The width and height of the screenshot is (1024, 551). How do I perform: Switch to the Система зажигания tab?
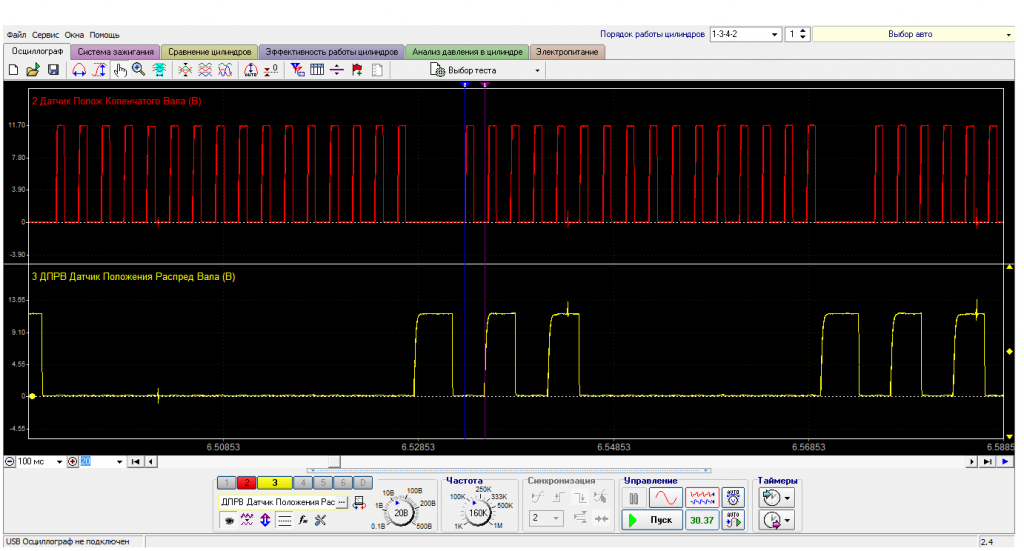tap(116, 52)
